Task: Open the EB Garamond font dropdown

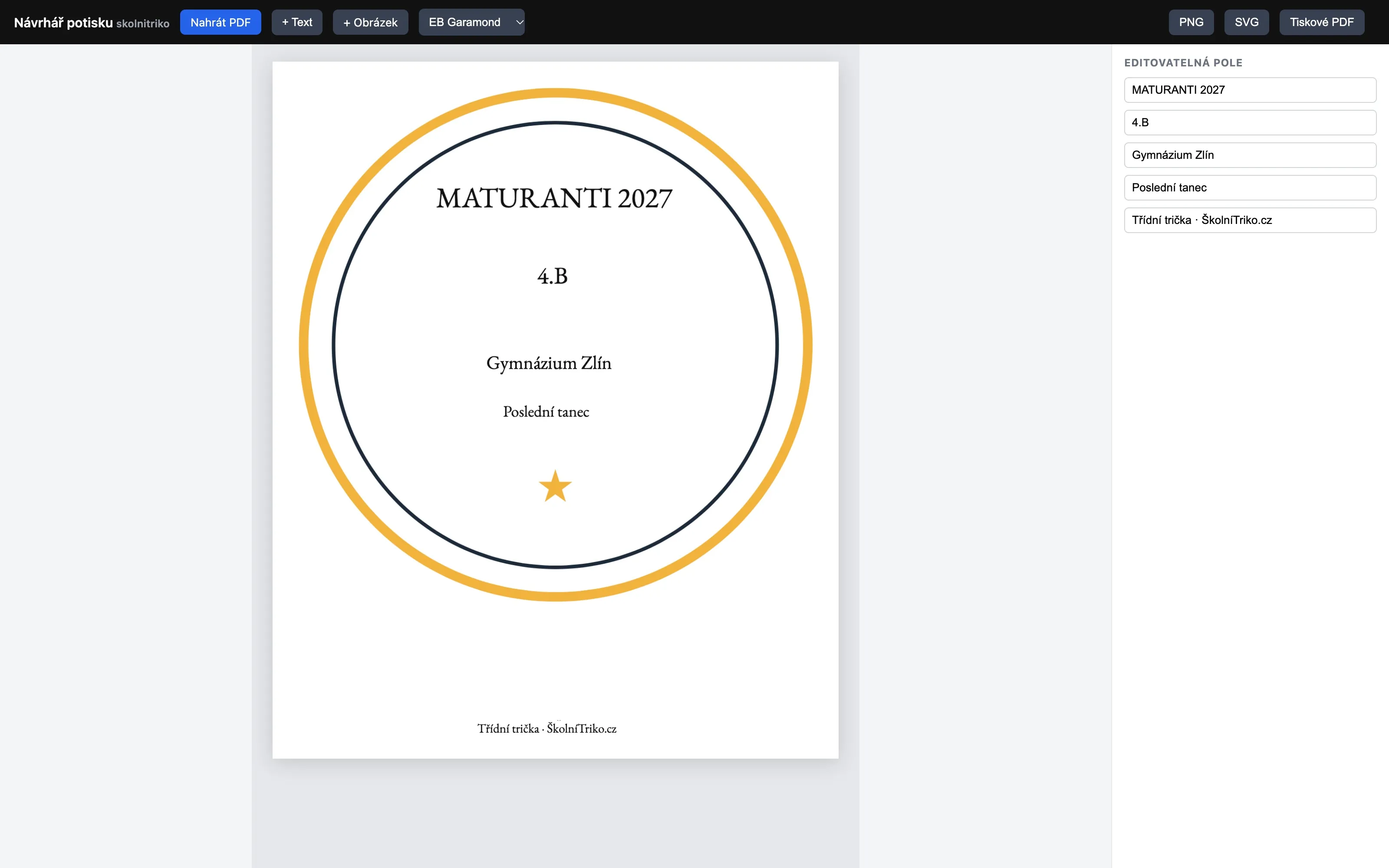Action: (x=471, y=23)
